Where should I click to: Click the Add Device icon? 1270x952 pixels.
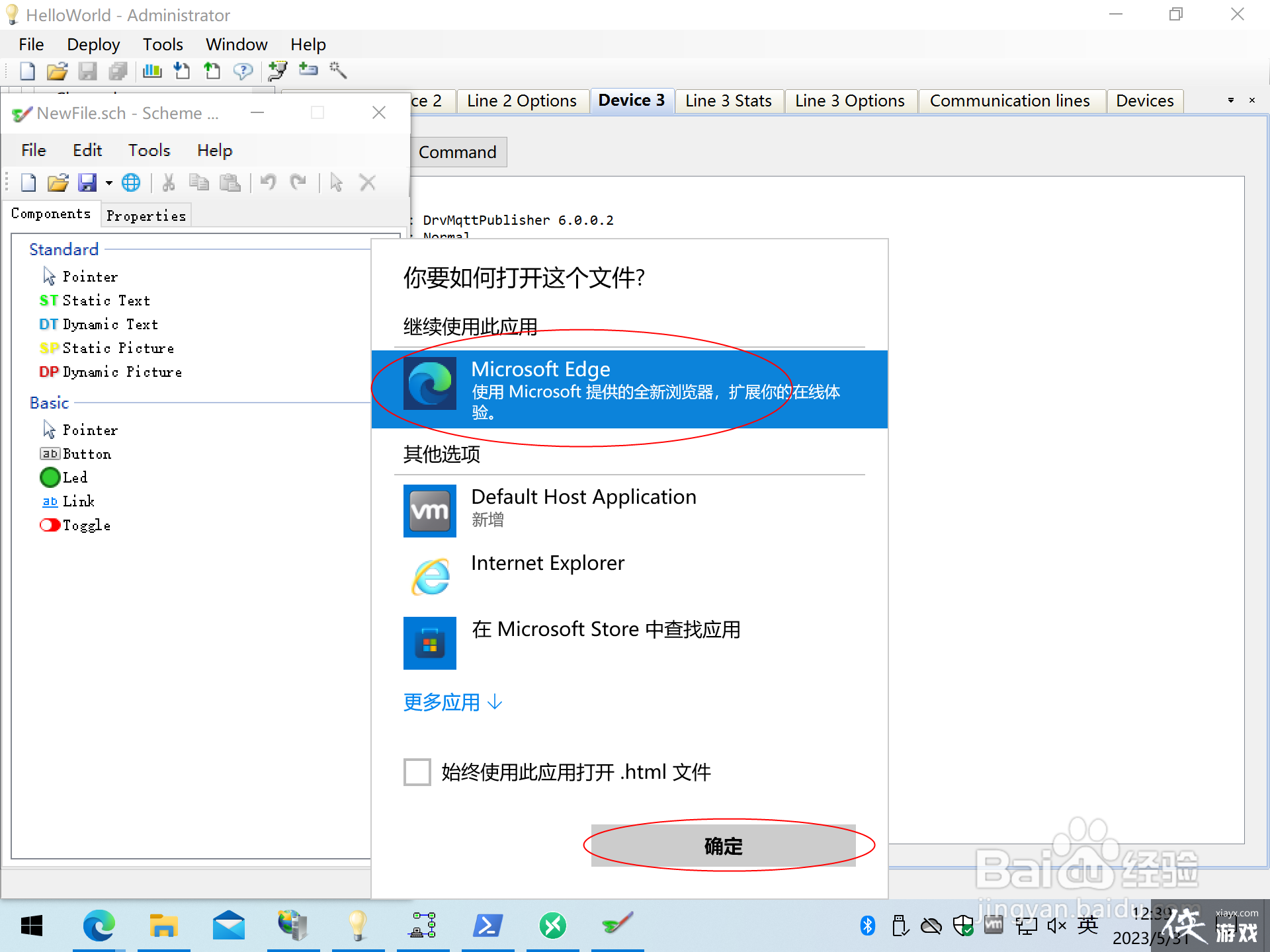308,69
